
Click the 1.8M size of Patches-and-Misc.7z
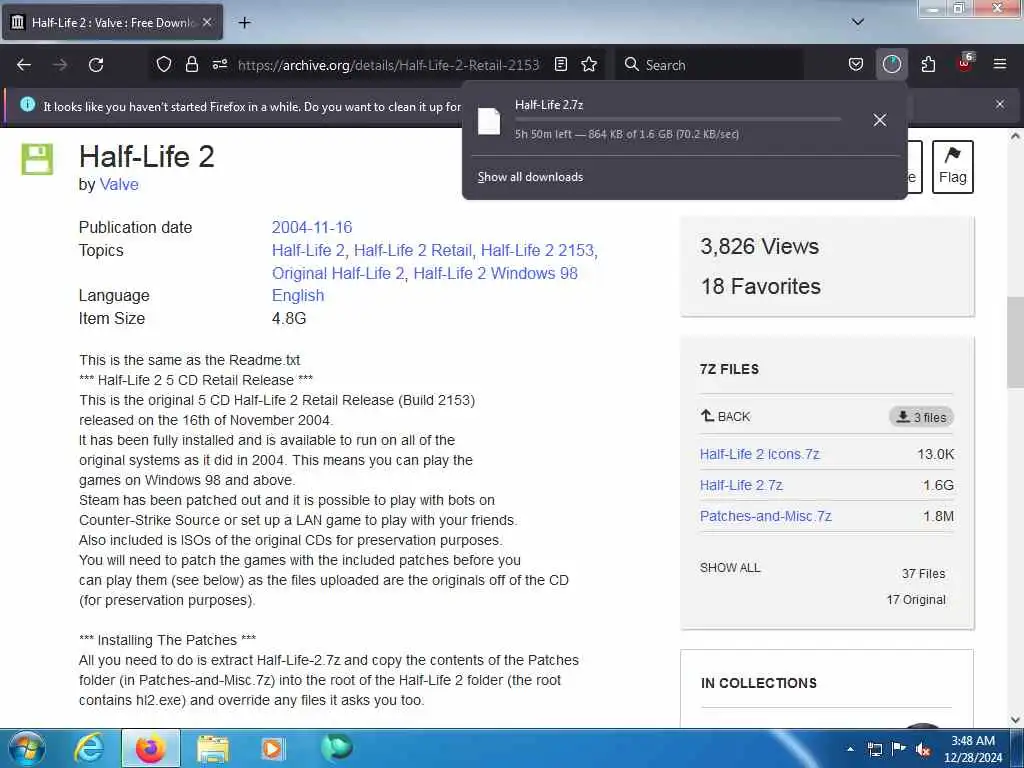click(x=938, y=516)
